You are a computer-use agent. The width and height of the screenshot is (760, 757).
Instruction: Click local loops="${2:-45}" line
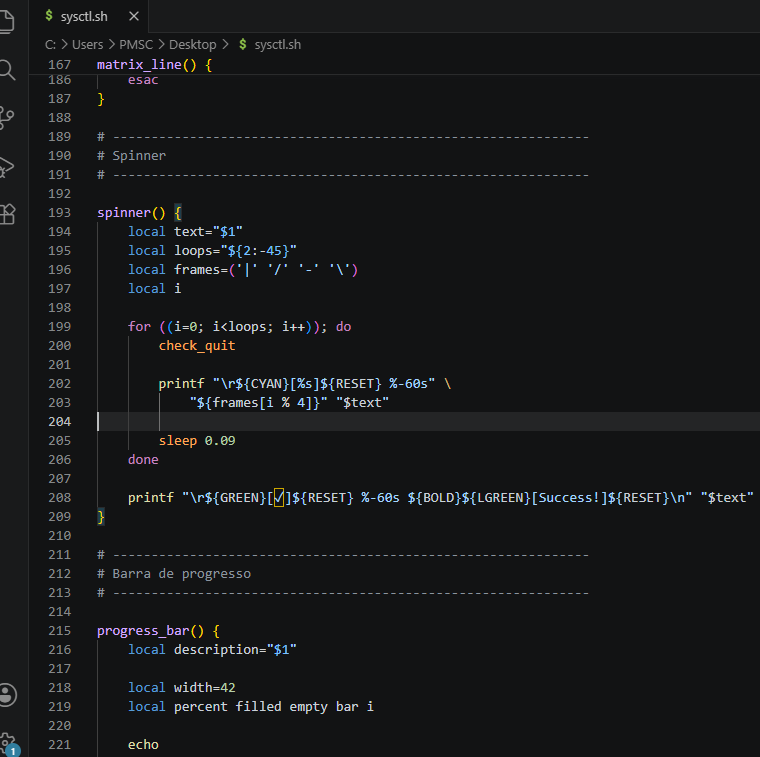pyautogui.click(x=212, y=251)
